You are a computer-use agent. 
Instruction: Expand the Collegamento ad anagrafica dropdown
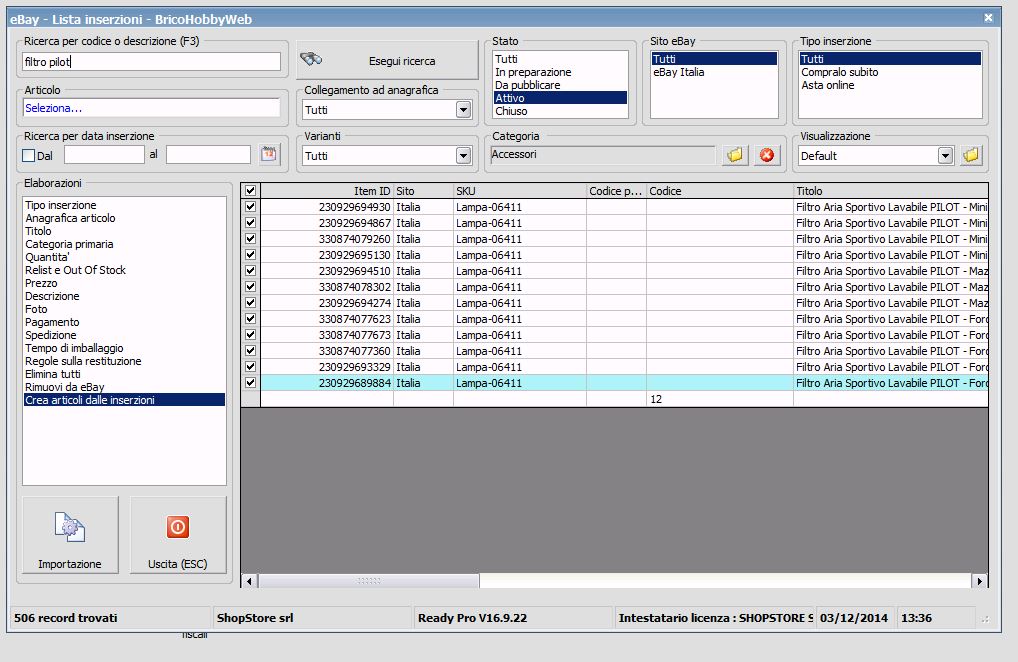pyautogui.click(x=463, y=110)
